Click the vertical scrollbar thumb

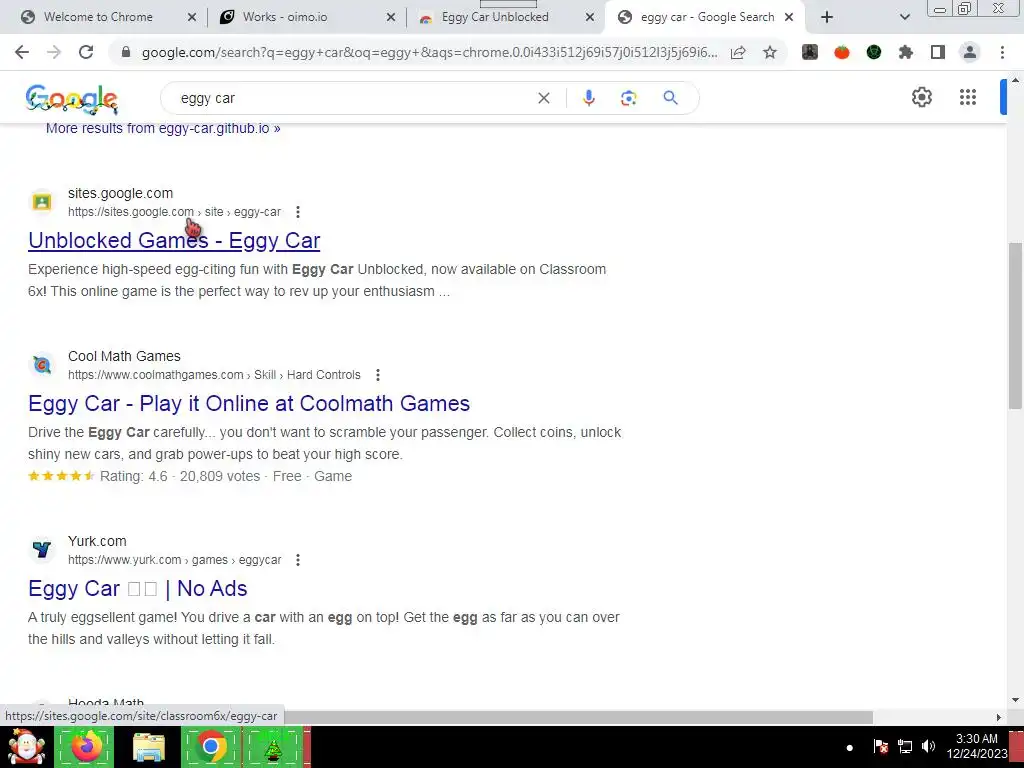tap(1015, 325)
